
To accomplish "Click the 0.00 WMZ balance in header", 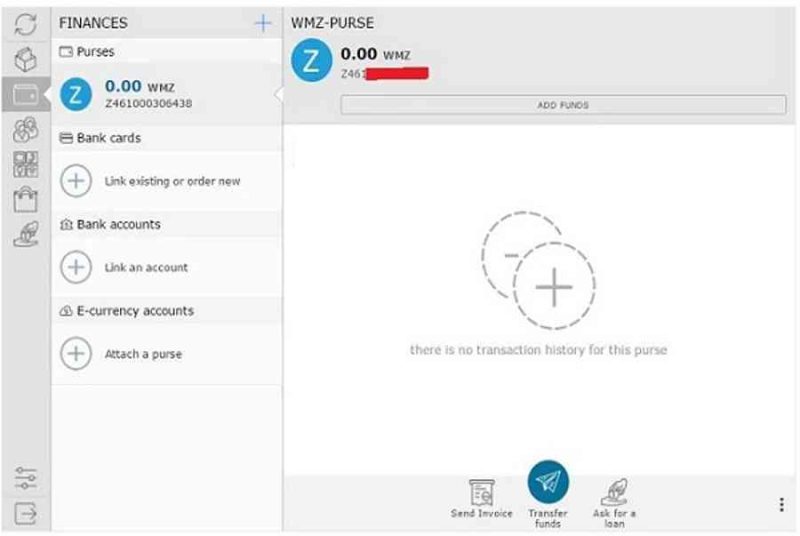I will 376,54.
